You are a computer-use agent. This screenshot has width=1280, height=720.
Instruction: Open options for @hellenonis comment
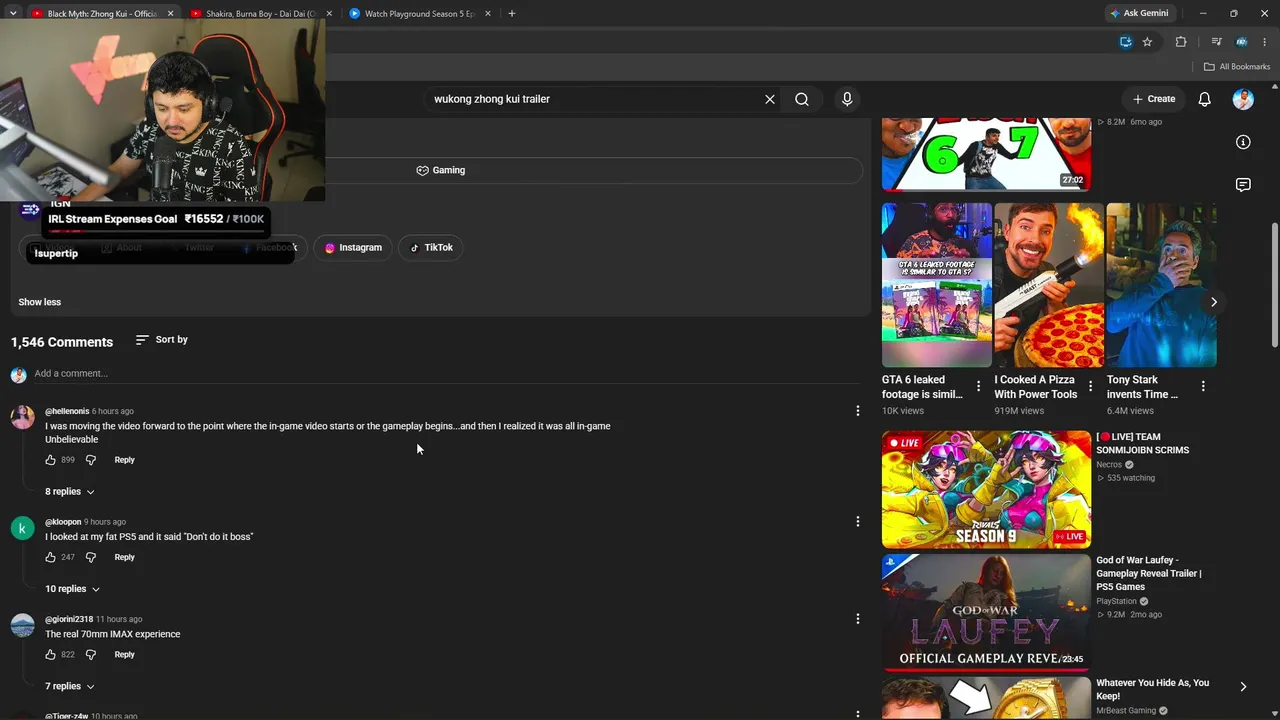857,411
